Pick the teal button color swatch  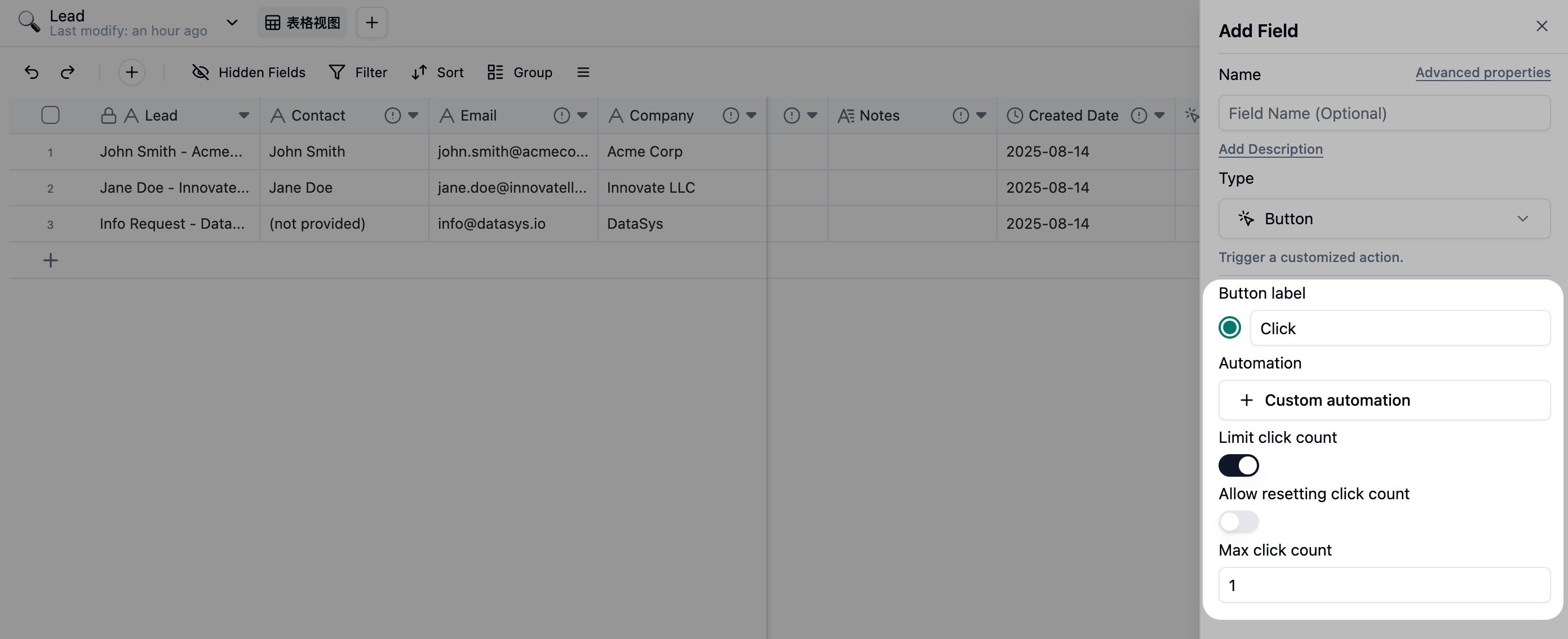click(x=1229, y=328)
